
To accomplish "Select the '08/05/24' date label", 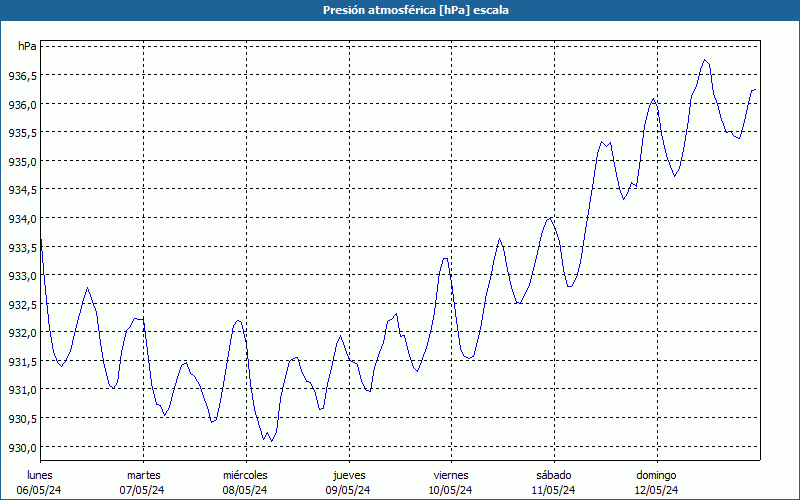I will pos(245,490).
